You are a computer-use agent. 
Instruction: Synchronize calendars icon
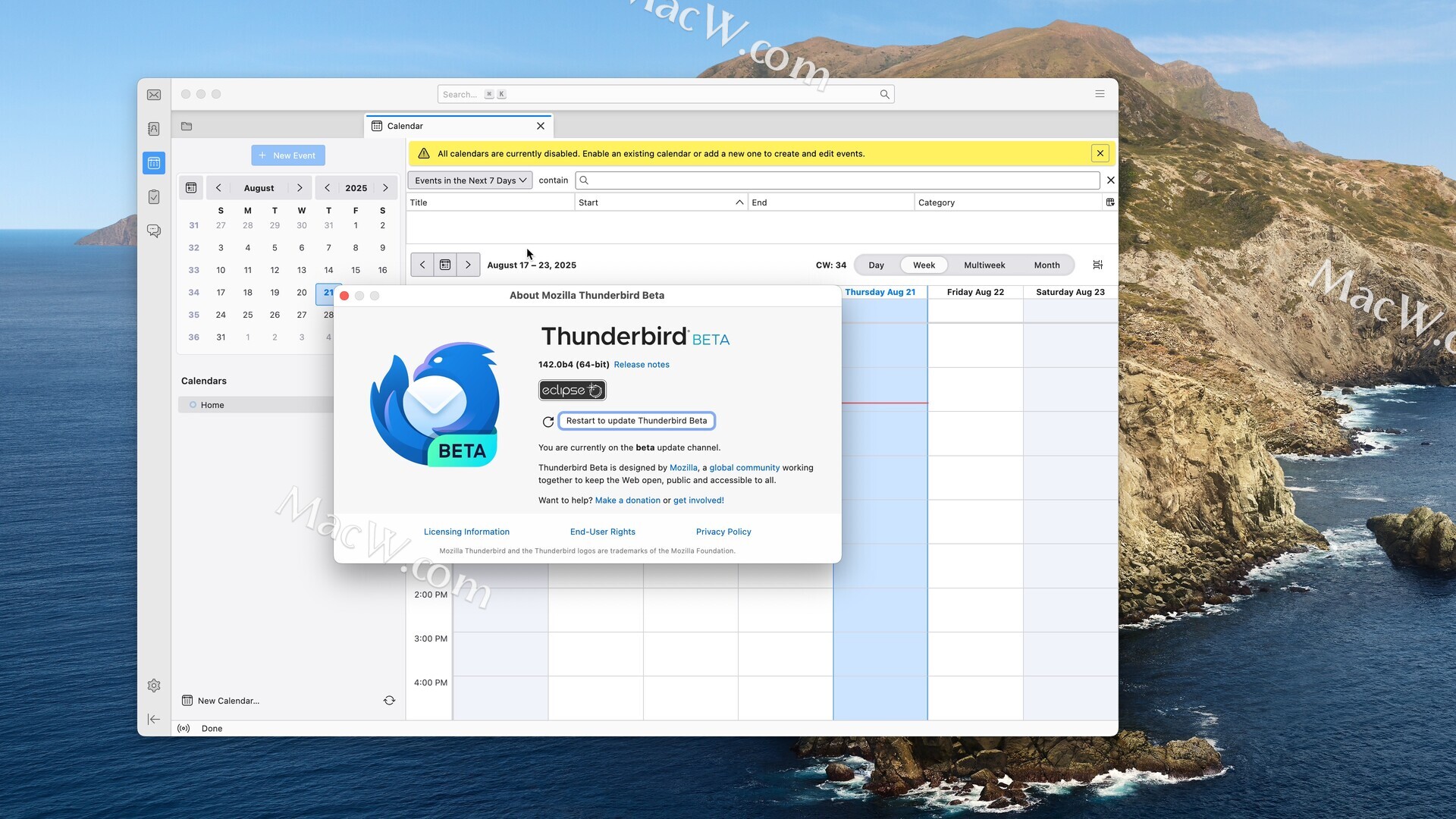pos(389,701)
